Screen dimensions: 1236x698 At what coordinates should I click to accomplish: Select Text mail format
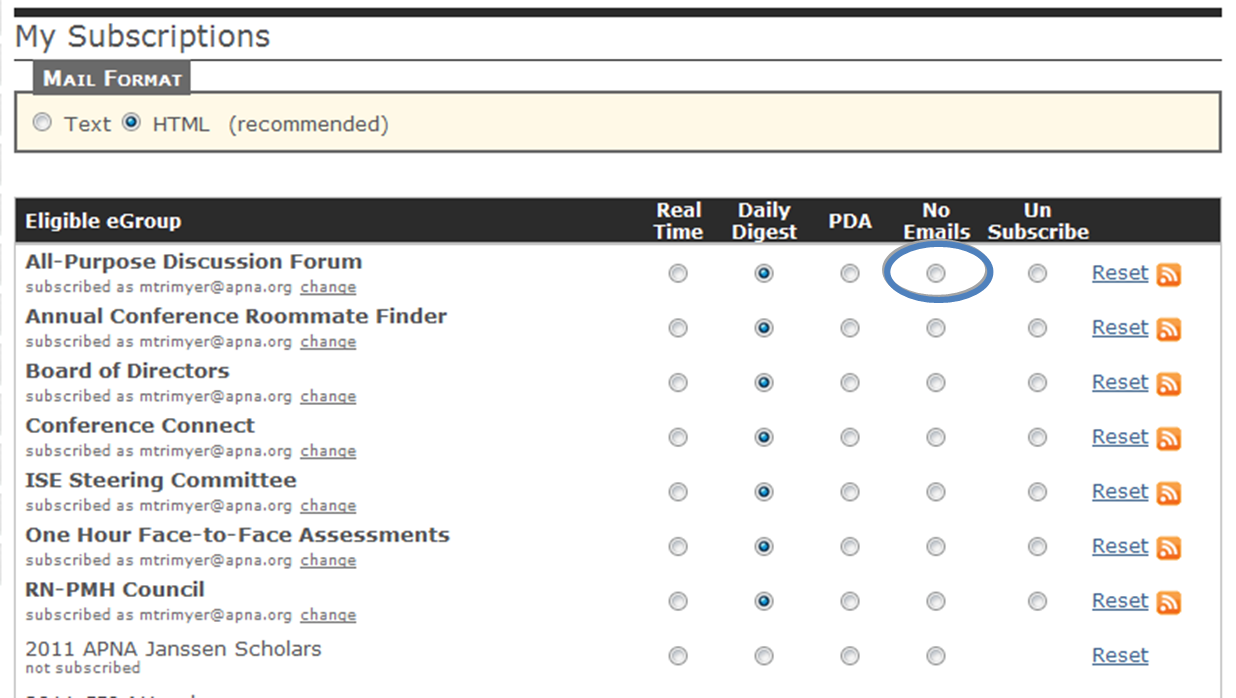point(42,123)
